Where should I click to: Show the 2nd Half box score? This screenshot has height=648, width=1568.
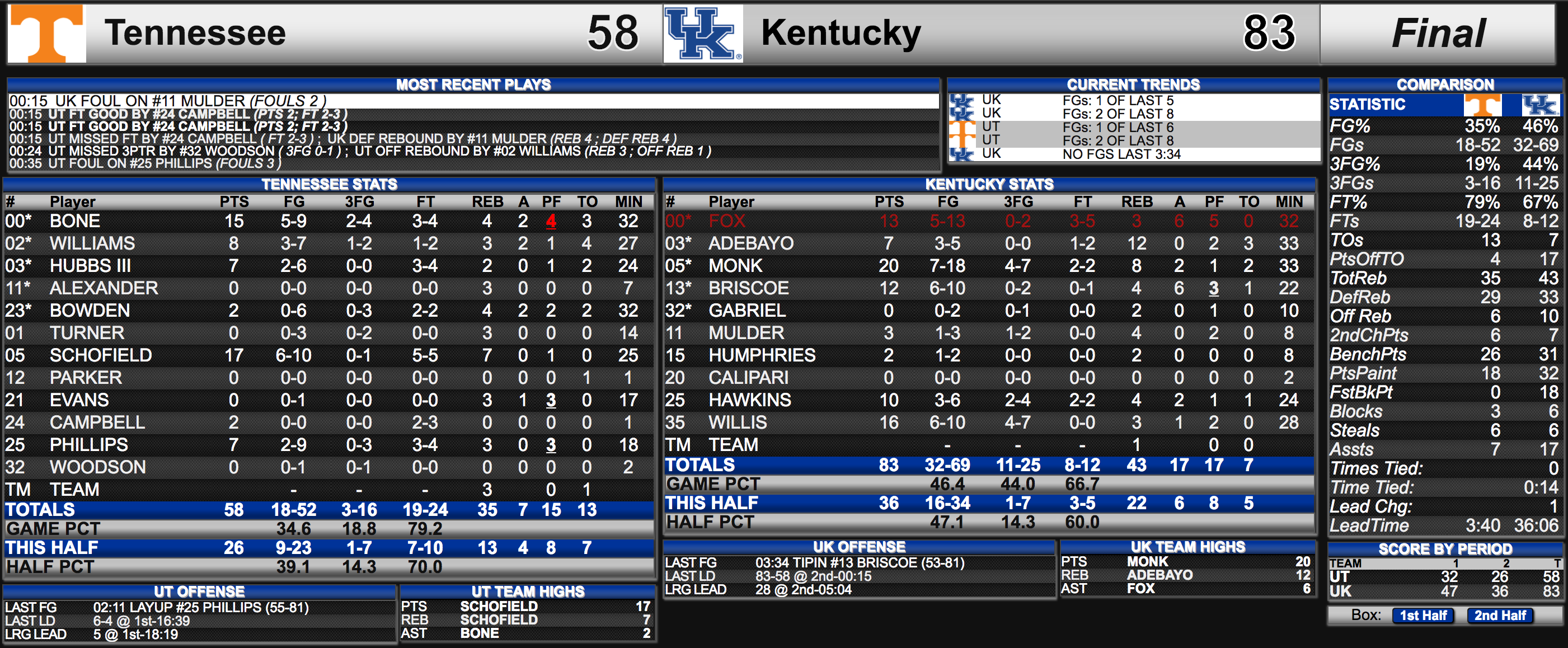pos(1500,615)
